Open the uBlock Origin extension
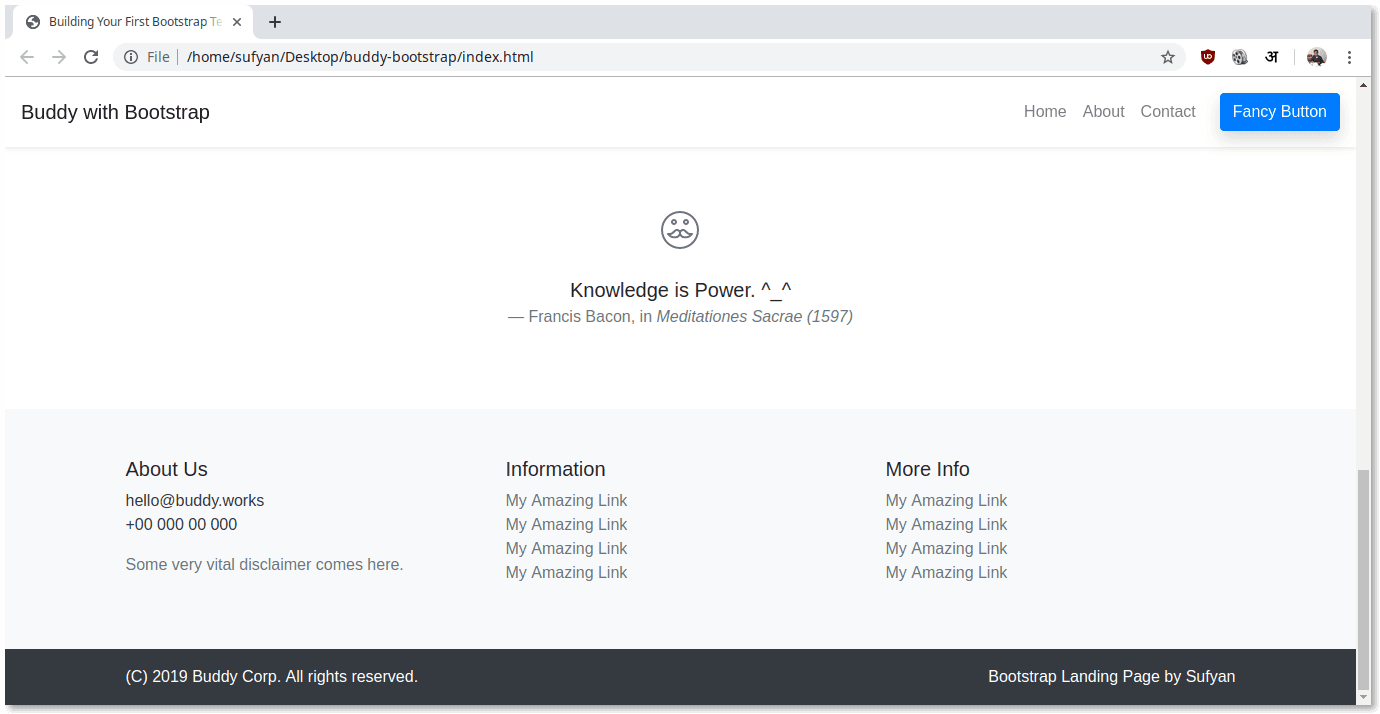The height and width of the screenshot is (714, 1380). tap(1207, 57)
